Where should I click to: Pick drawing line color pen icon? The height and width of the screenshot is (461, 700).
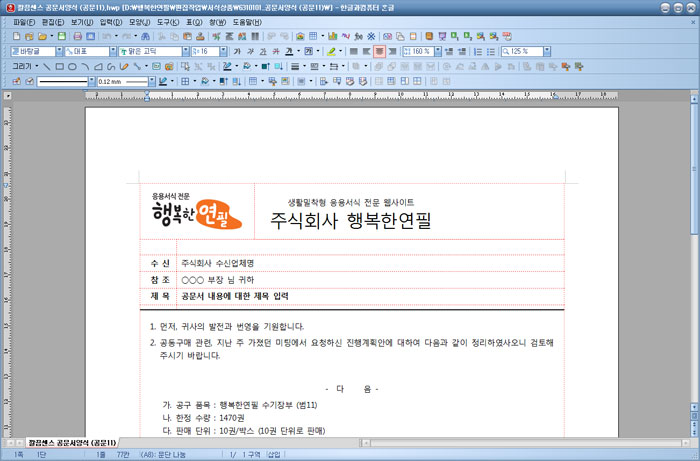[227, 66]
